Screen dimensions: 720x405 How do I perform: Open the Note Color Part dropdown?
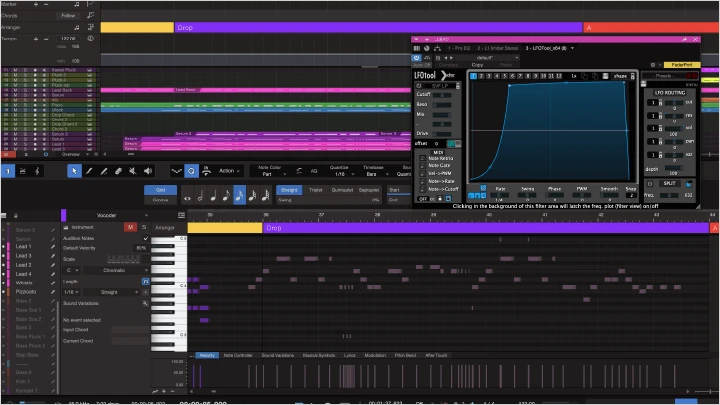271,174
